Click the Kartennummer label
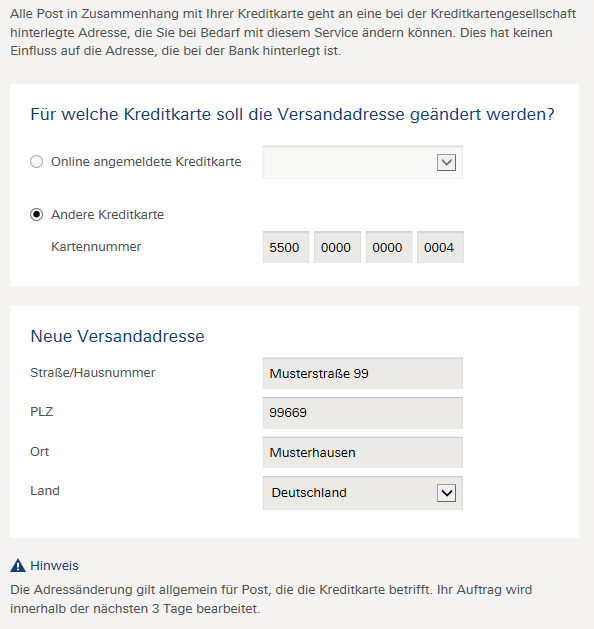Image resolution: width=594 pixels, height=629 pixels. point(96,246)
